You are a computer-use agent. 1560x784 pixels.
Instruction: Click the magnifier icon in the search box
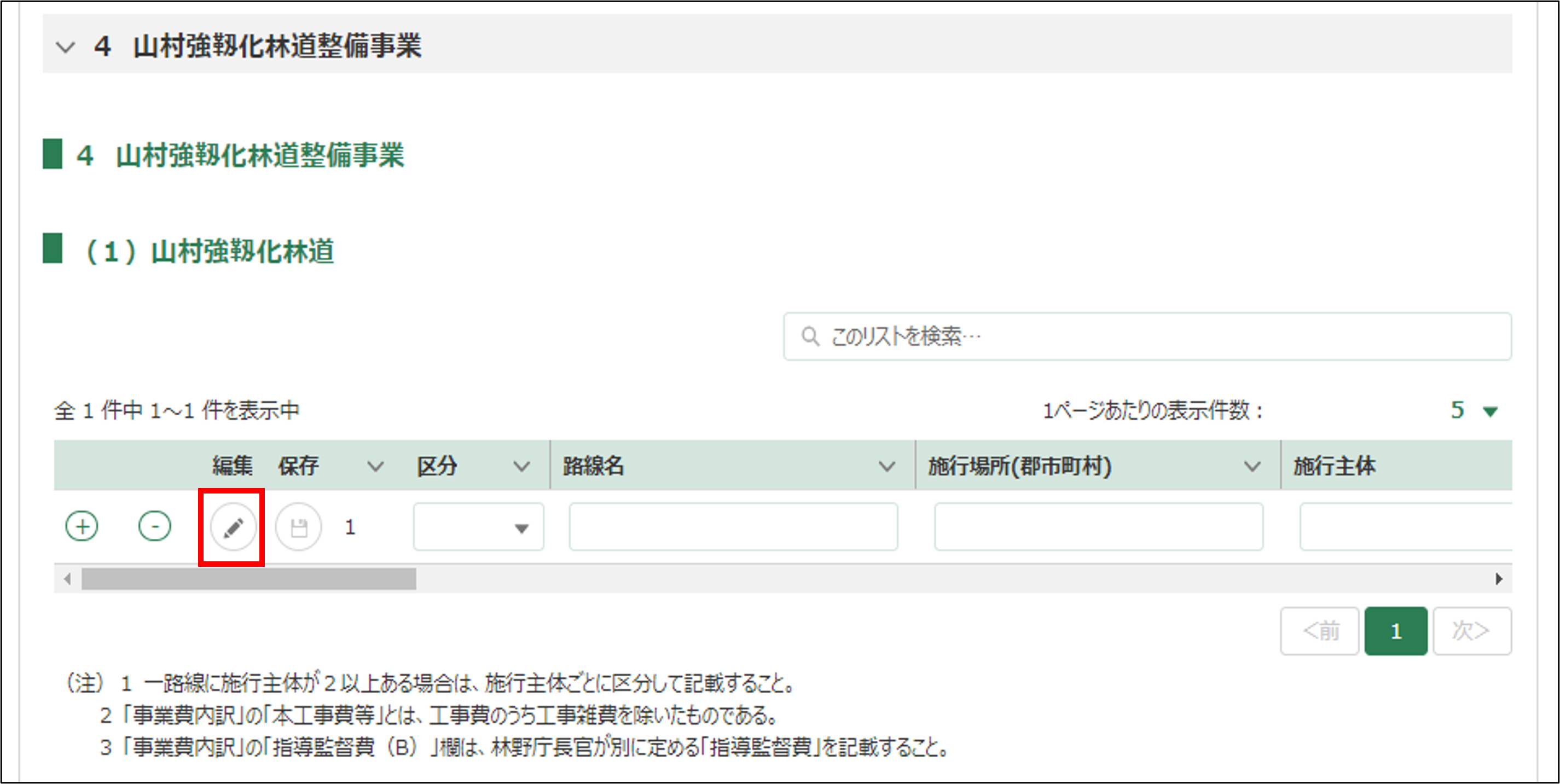(810, 336)
